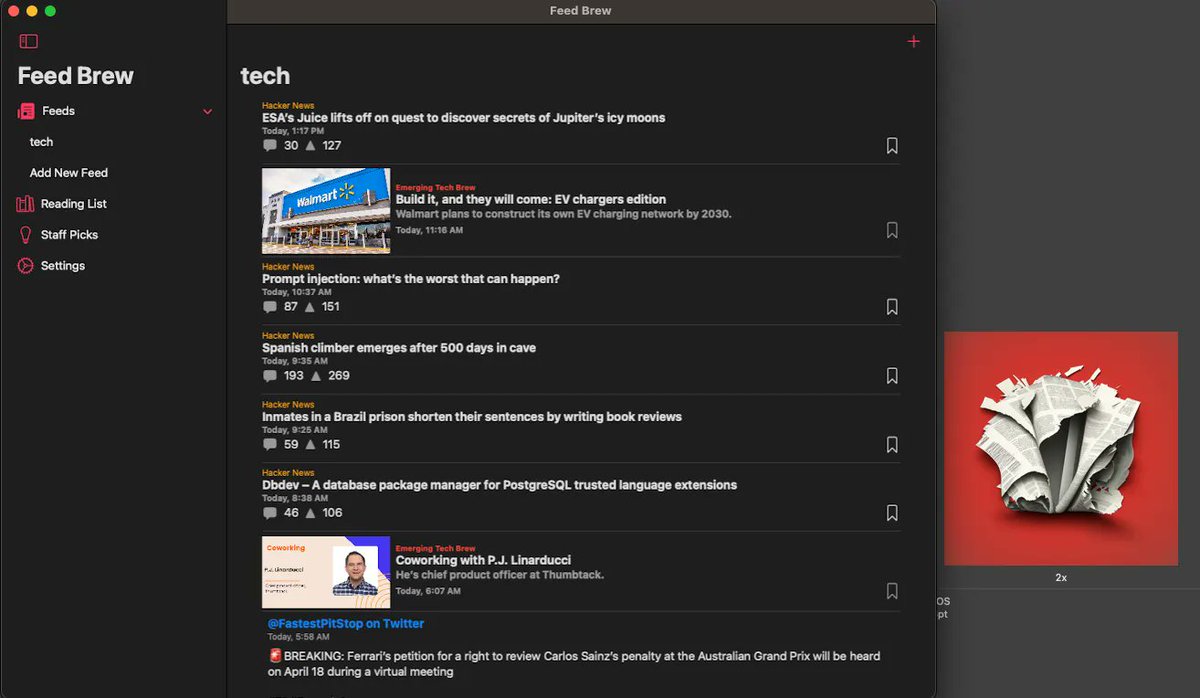
Task: Click the Reading List books icon
Action: (25, 204)
